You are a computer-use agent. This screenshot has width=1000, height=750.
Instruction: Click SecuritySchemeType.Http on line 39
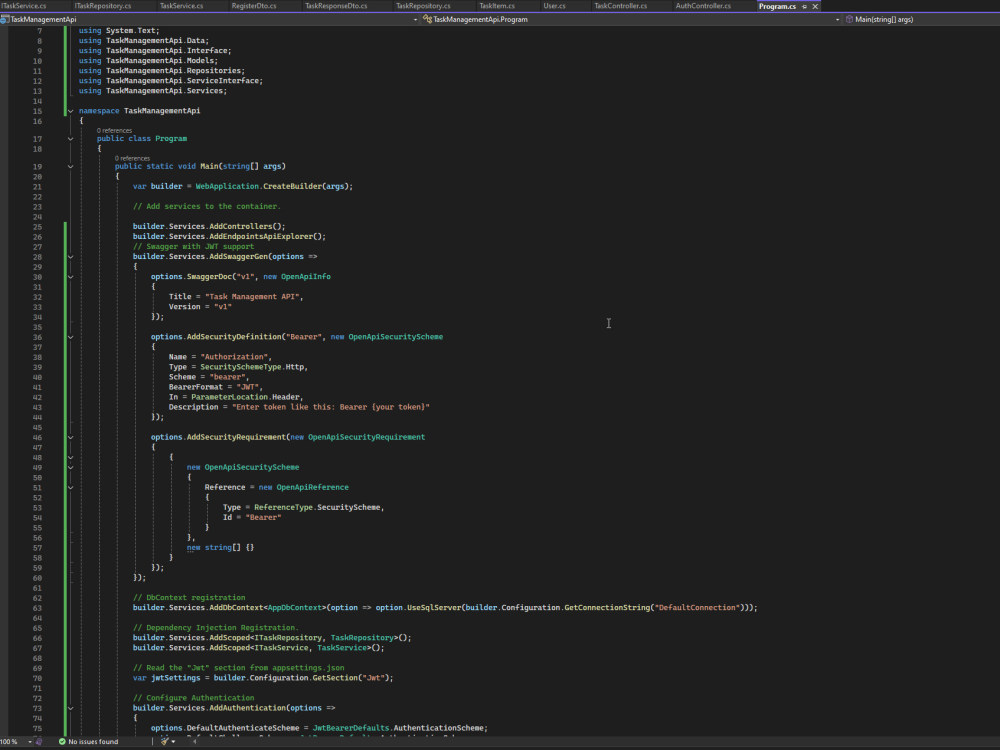tap(253, 367)
